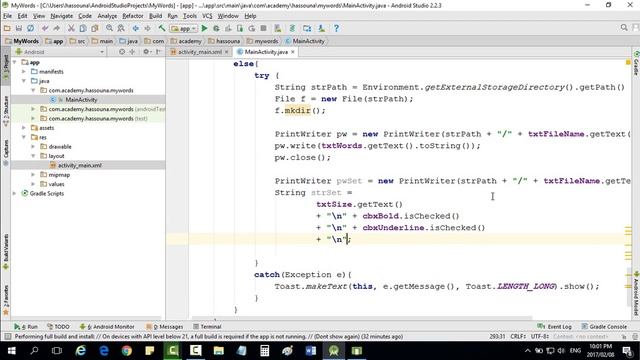Open the Refactor menu
Screen dimensions: 640x360
click(x=133, y=16)
